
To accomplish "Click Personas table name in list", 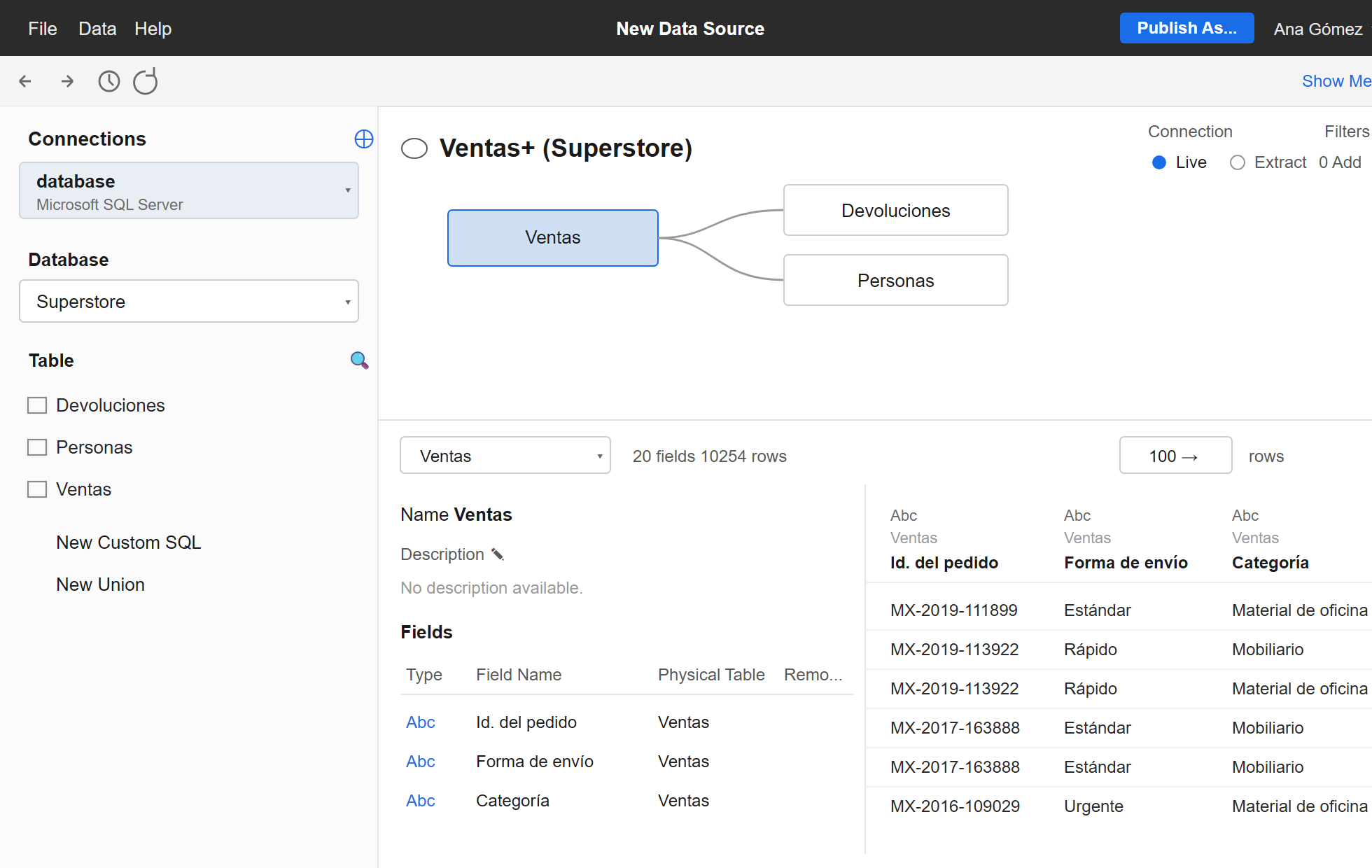I will (x=94, y=447).
